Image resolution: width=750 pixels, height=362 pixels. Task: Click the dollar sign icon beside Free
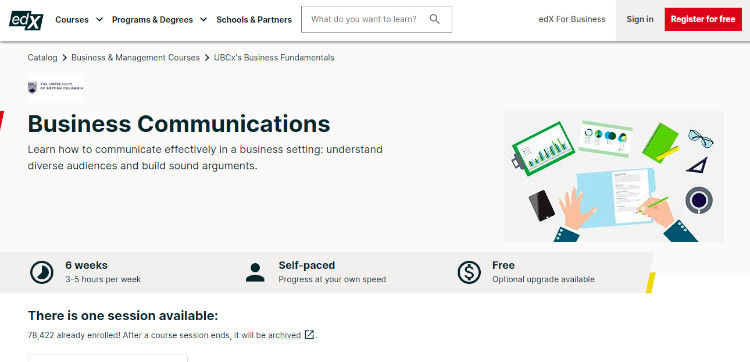point(469,273)
